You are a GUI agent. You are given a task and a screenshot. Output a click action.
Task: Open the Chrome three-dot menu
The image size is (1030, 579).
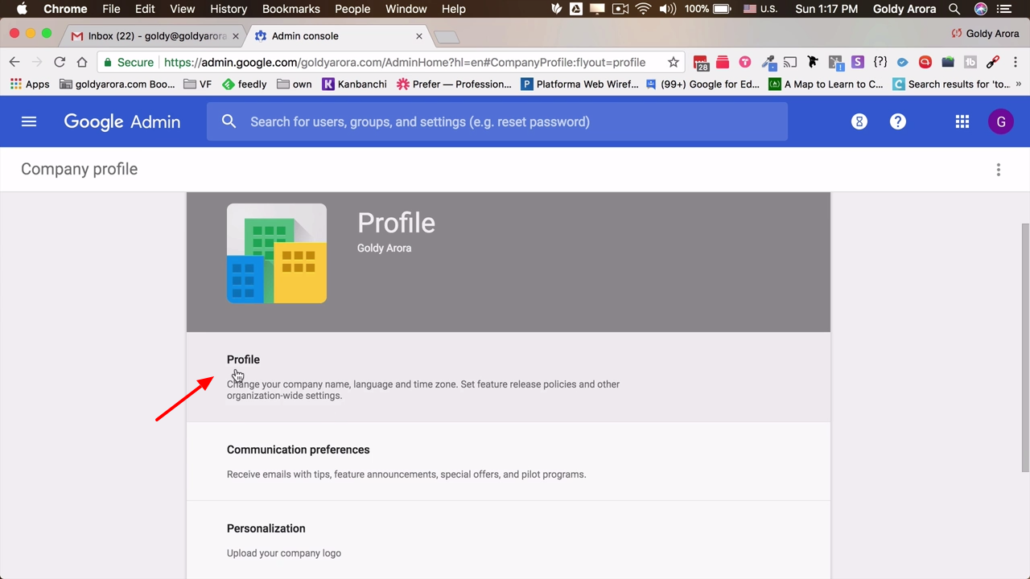click(x=1016, y=62)
